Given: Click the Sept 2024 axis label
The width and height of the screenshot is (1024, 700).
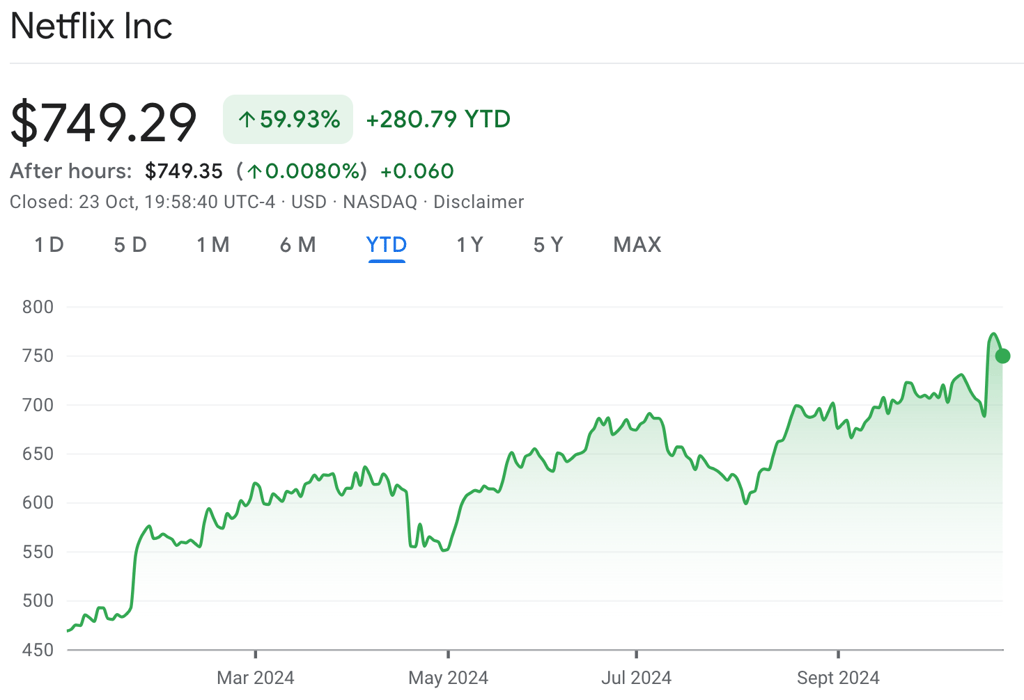Looking at the screenshot, I should click(838, 678).
